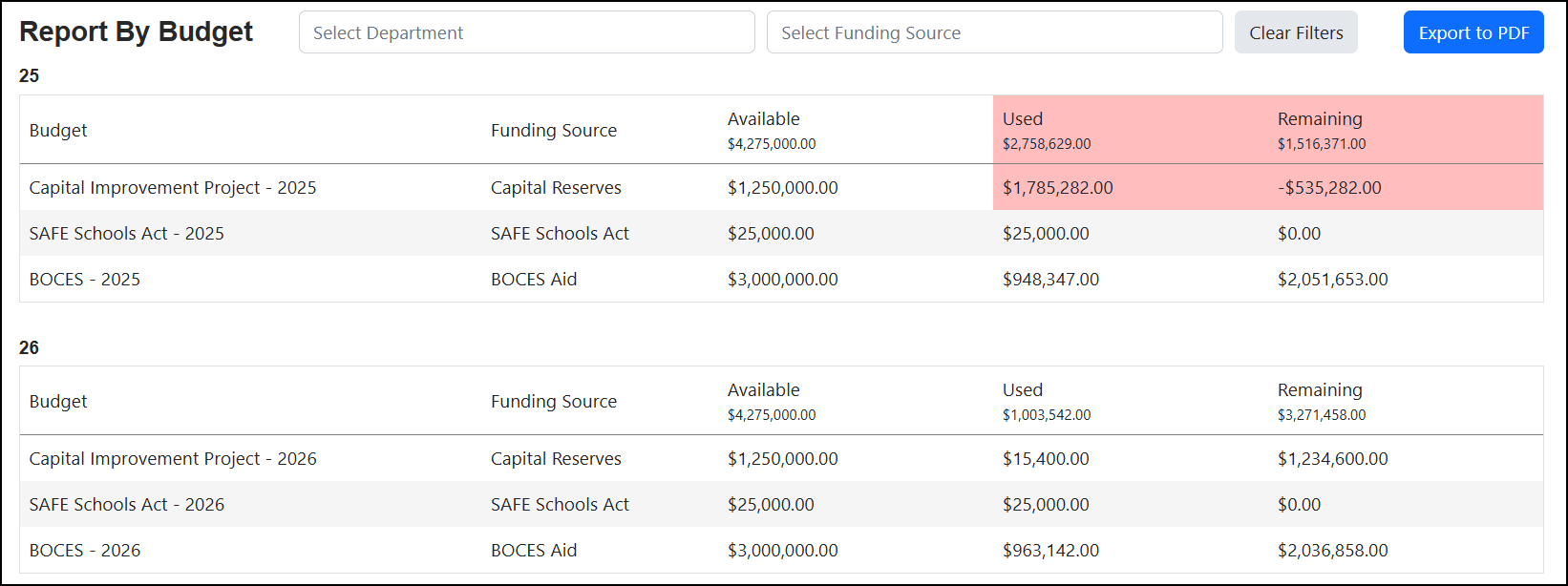Select BOCES - 2025 budget name
This screenshot has height=586, width=1568.
tap(85, 280)
